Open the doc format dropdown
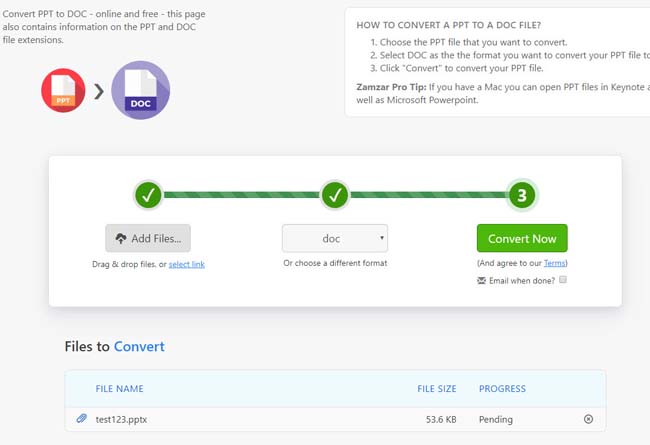 point(335,238)
